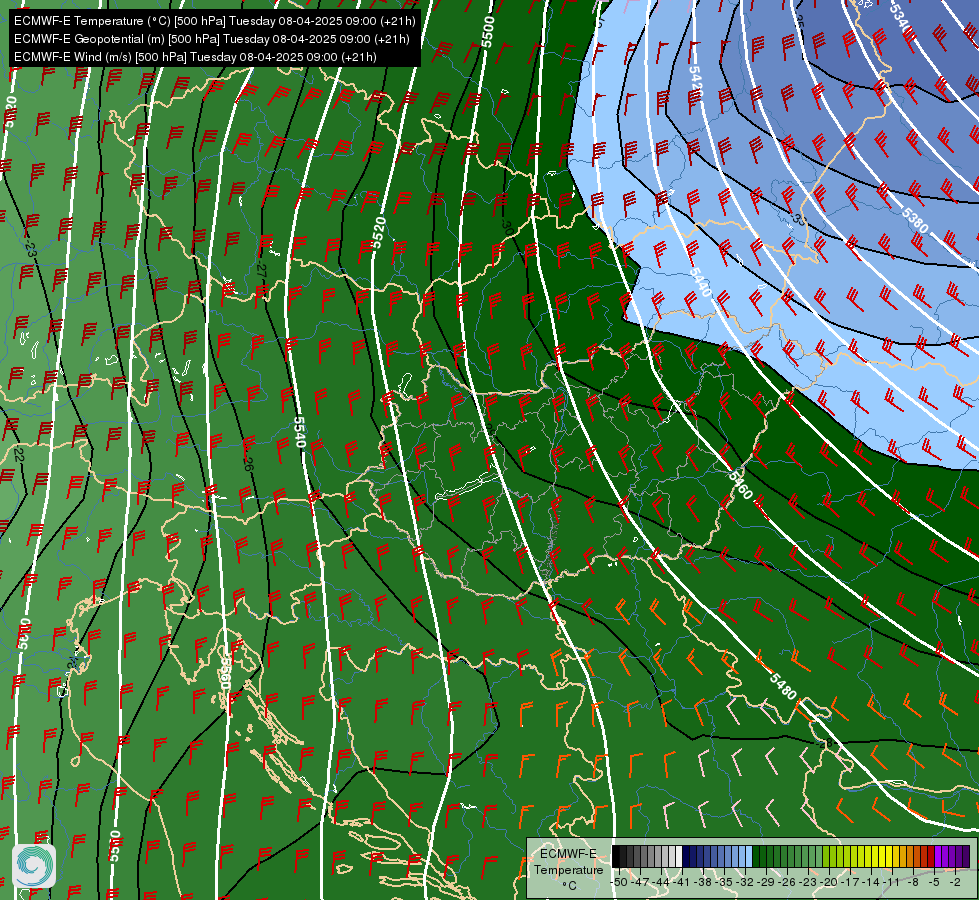
Task: Select the 5500 geopotential contour label
Action: 488,31
